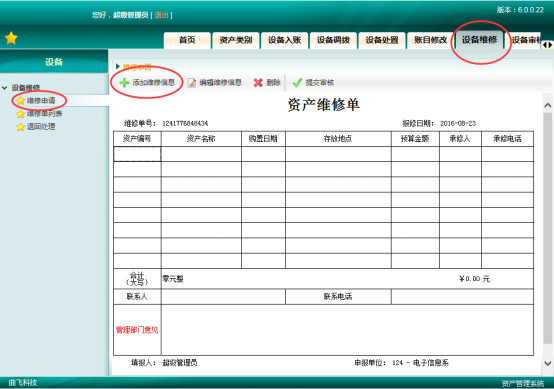554x389 pixels.
Task: Click the 零元整 amount text
Action: 173,279
